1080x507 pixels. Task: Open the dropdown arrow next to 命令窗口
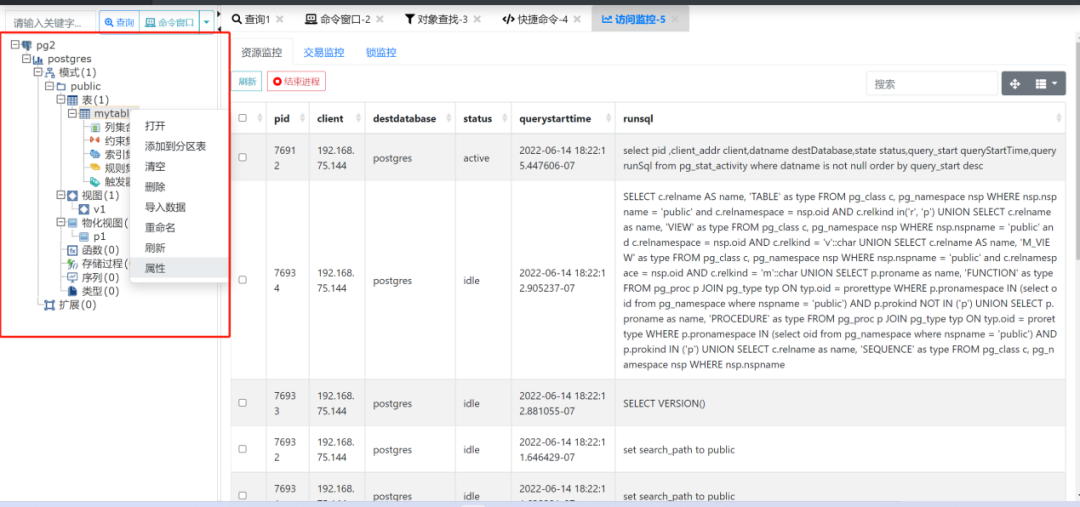[207, 23]
